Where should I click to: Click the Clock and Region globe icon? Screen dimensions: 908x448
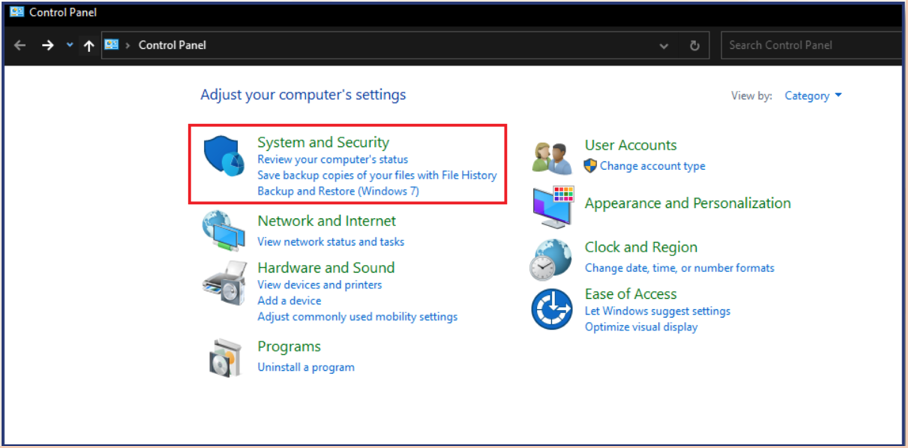550,260
